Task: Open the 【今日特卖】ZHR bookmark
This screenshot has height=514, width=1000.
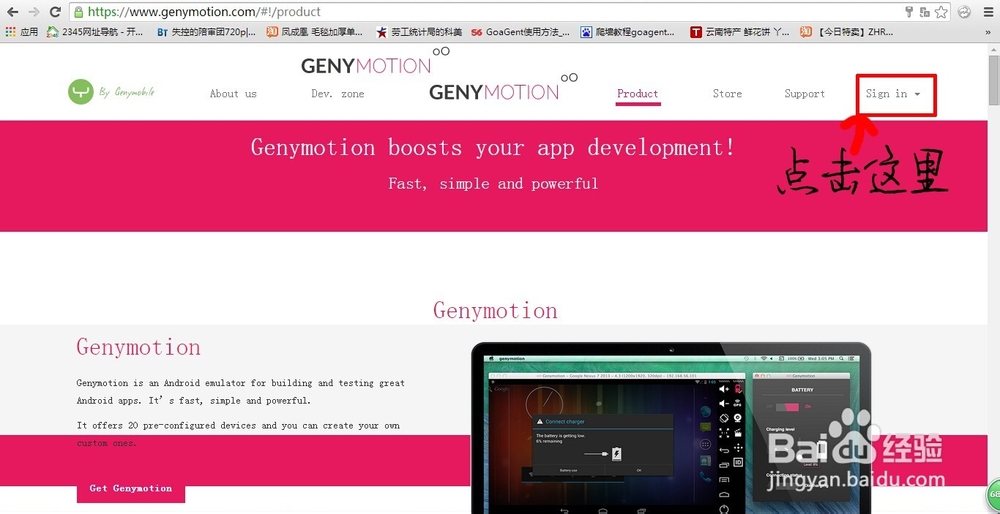Action: pyautogui.click(x=847, y=32)
